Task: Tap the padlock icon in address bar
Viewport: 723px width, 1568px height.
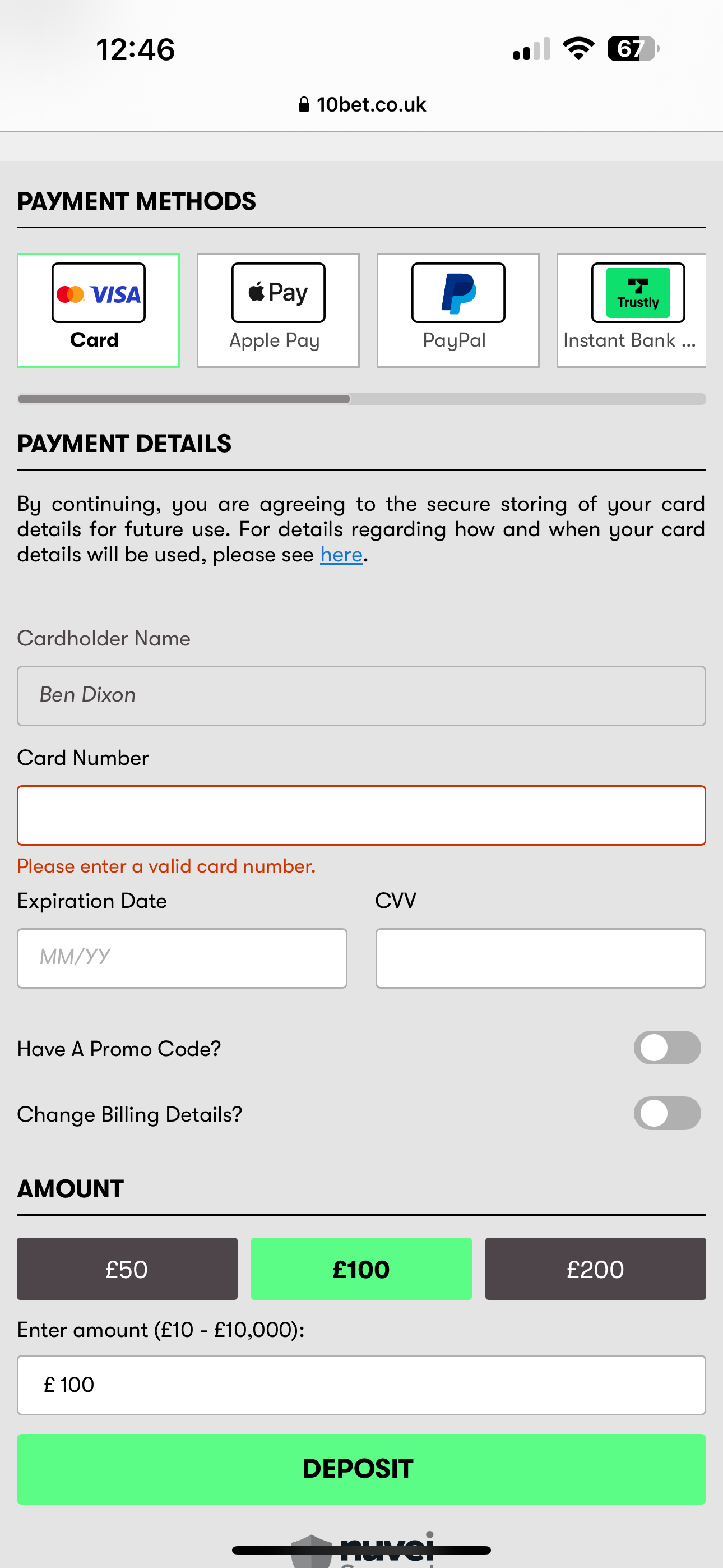Action: (x=304, y=105)
